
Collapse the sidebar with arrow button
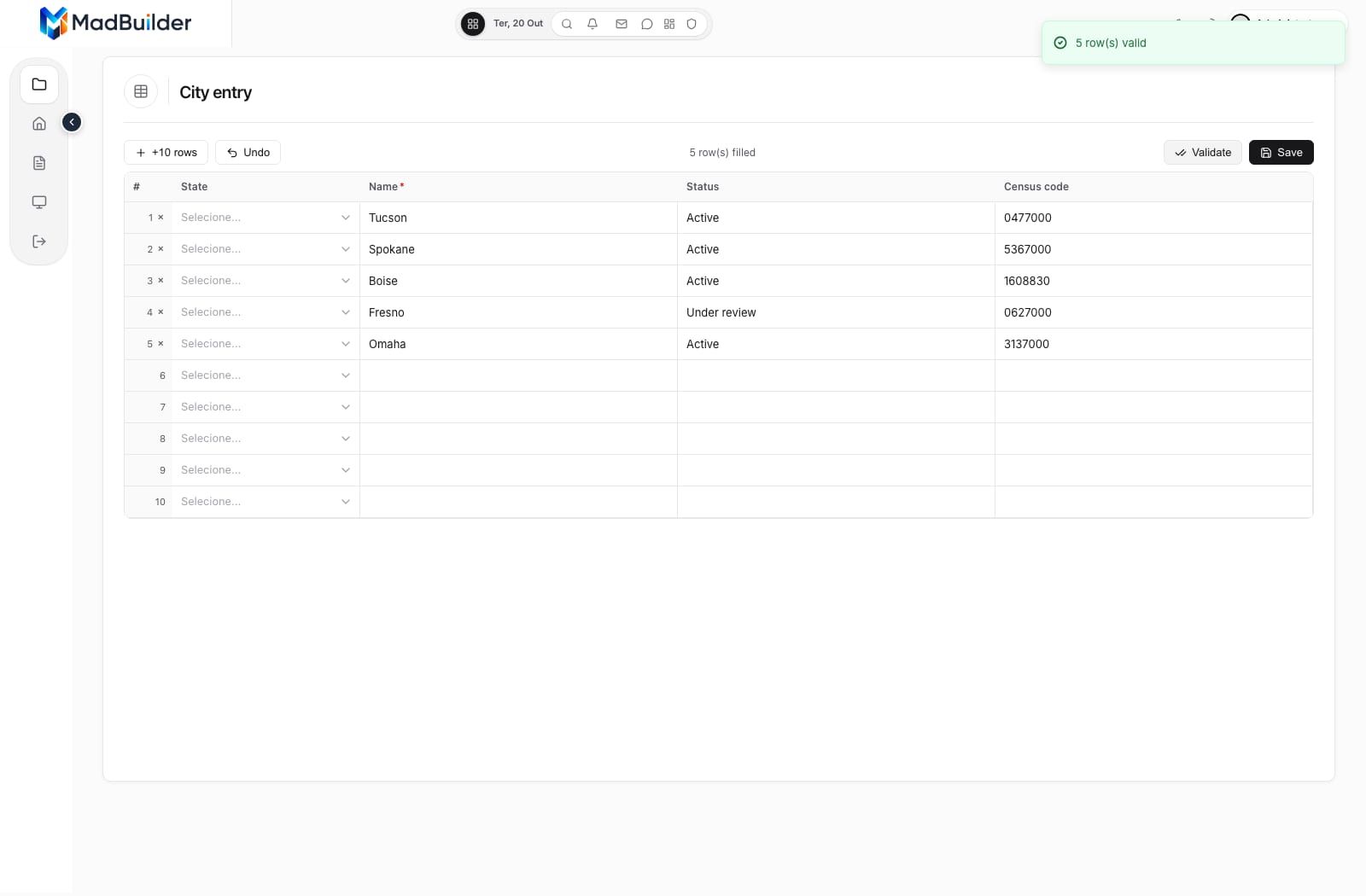pos(72,123)
